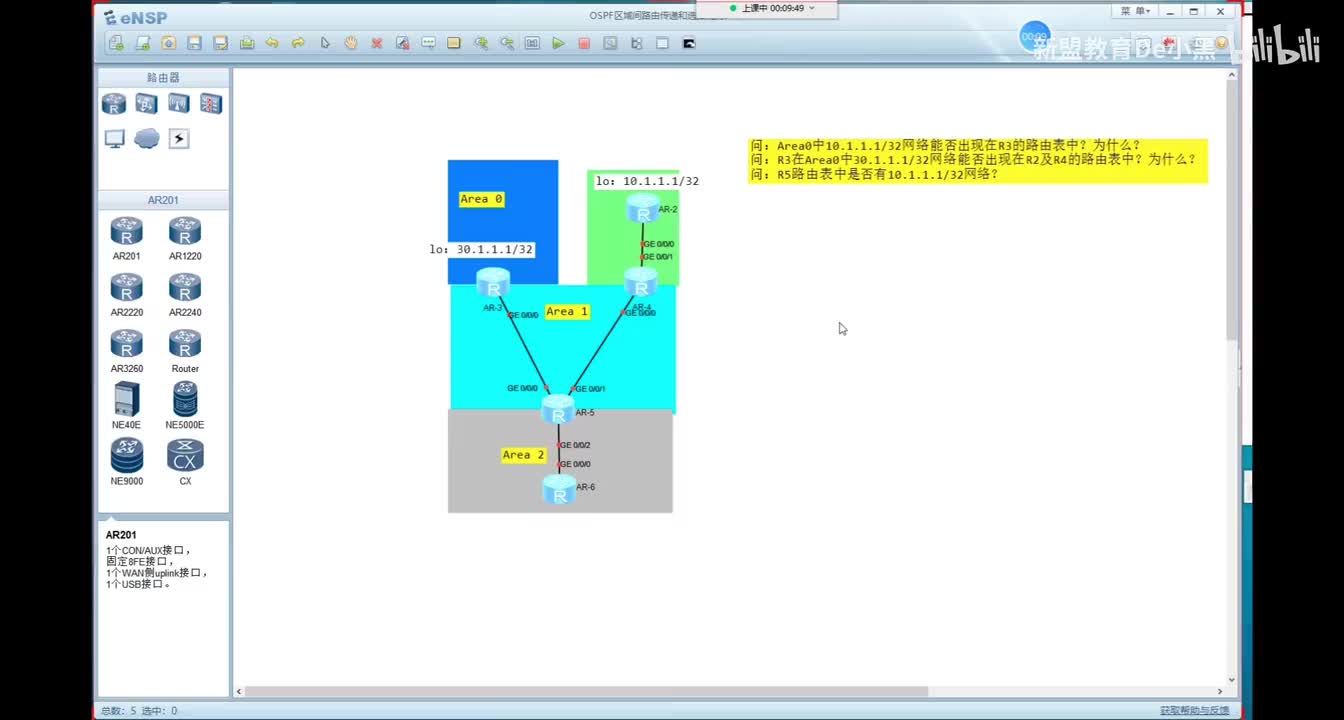Select the PC terminal device category

pyautogui.click(x=114, y=139)
